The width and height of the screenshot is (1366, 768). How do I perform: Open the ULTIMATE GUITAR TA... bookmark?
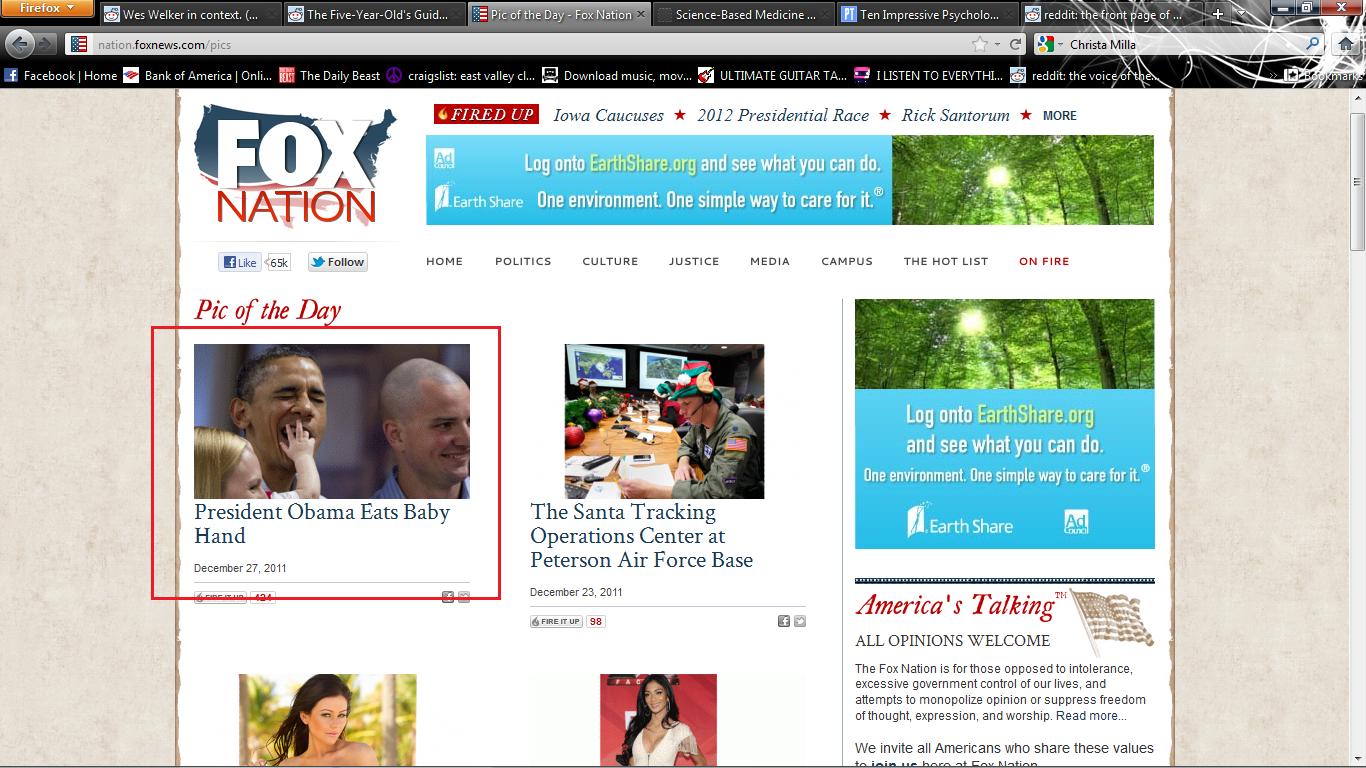[772, 75]
